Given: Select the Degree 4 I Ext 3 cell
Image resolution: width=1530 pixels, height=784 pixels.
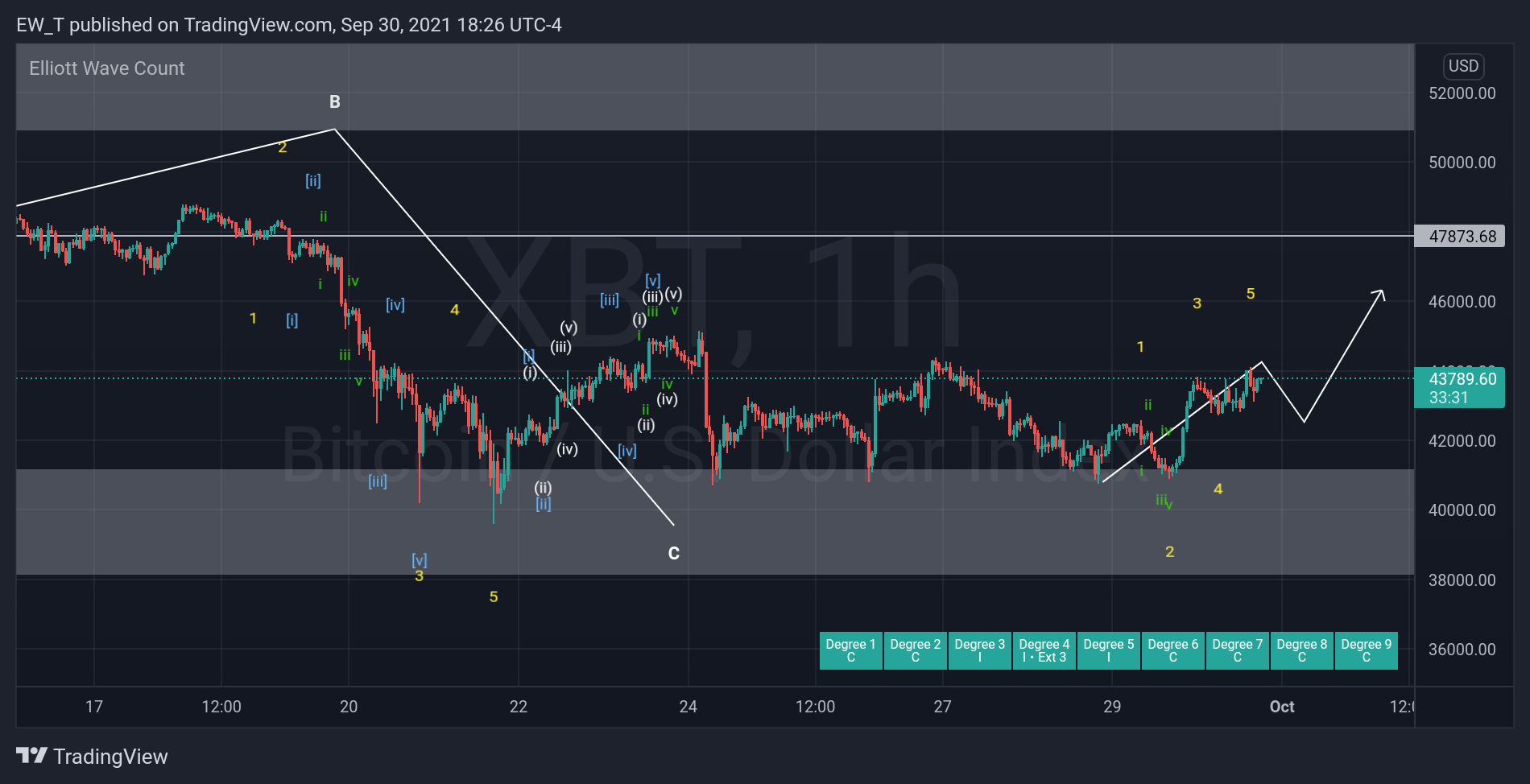Looking at the screenshot, I should [x=1044, y=650].
